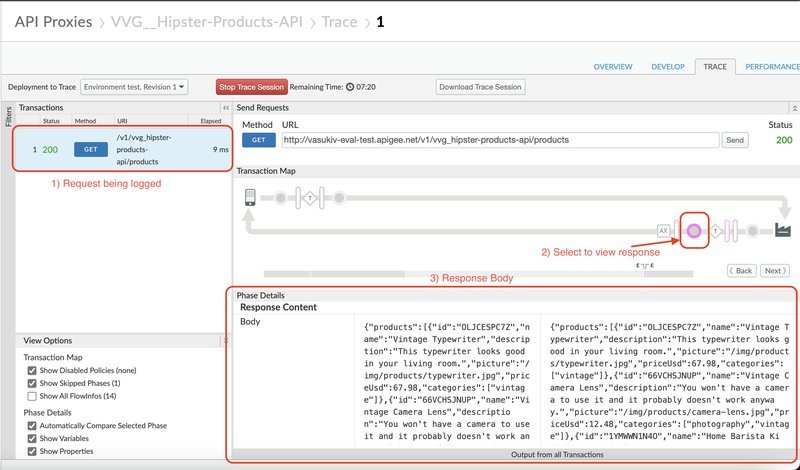Click Download Trace Session button
Image resolution: width=800 pixels, height=470 pixels.
[x=480, y=87]
